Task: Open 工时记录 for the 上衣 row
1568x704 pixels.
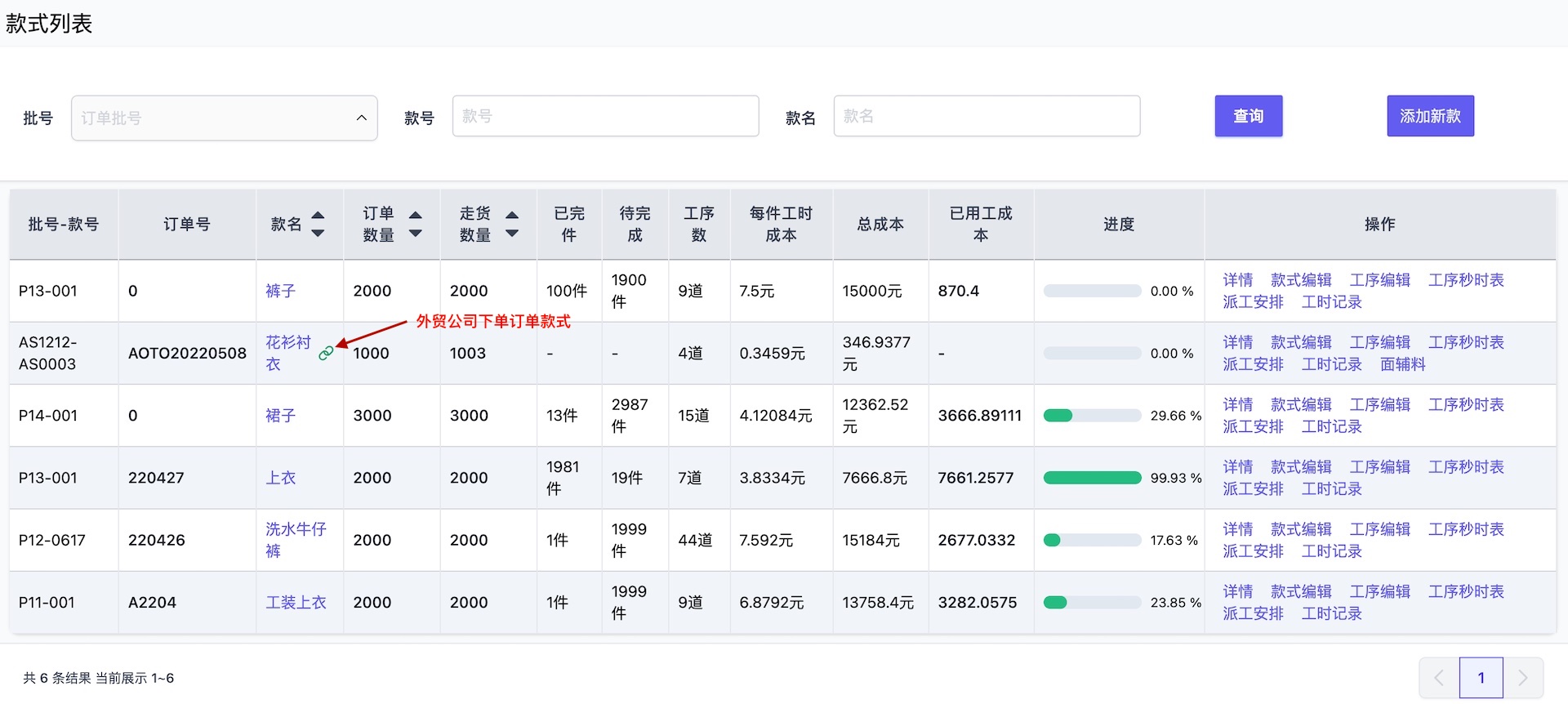Action: [x=1332, y=489]
